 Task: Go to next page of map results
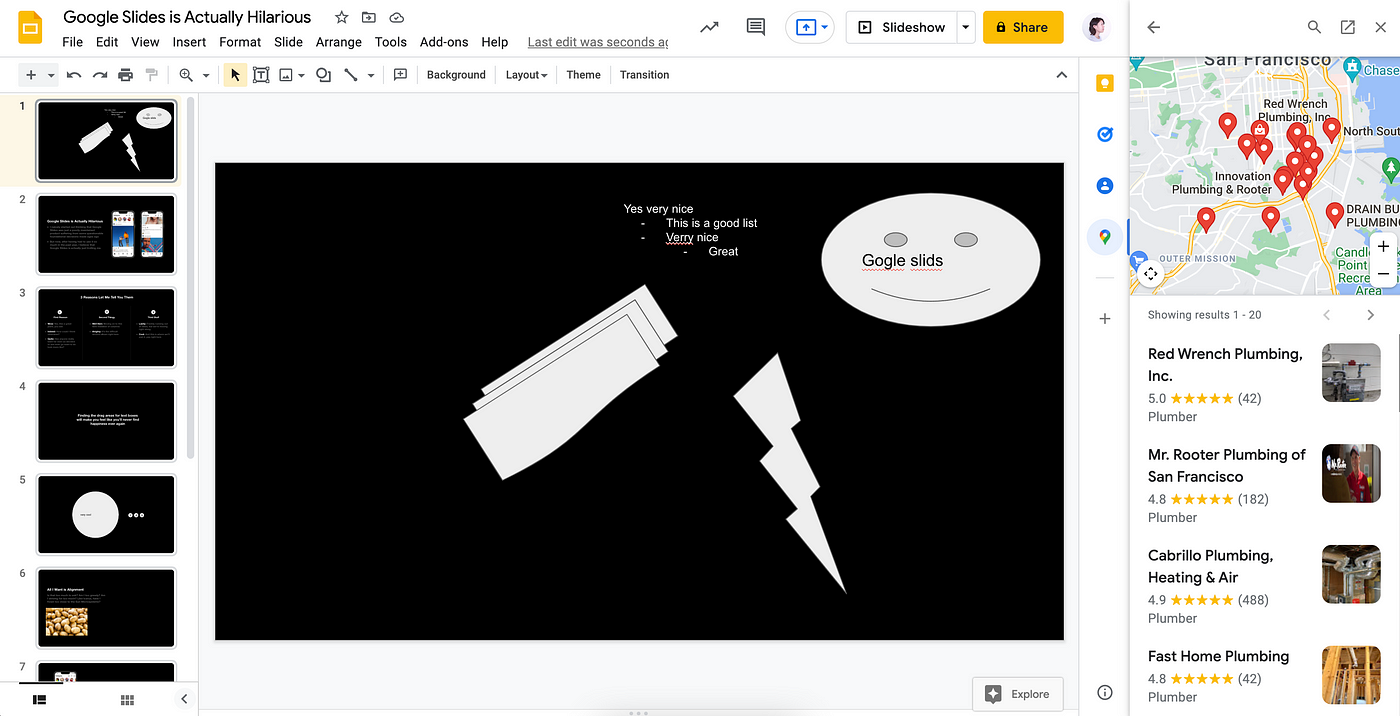point(1370,315)
